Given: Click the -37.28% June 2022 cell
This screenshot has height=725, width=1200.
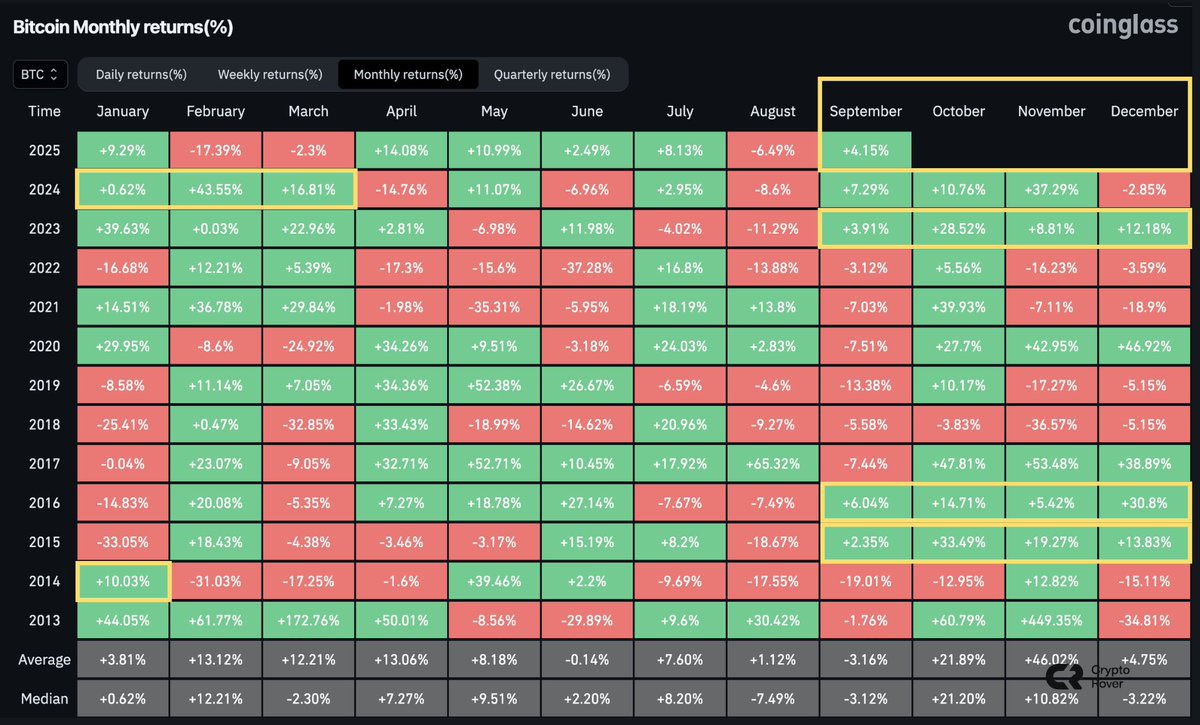Looking at the screenshot, I should pyautogui.click(x=586, y=267).
